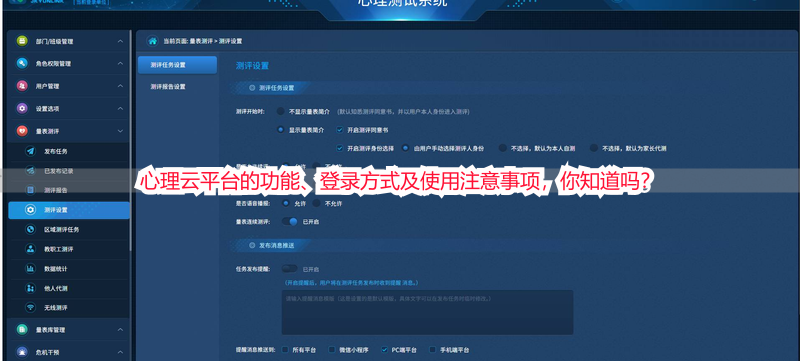Select 不允许 for 是否语音播报
This screenshot has width=800, height=361.
pos(316,203)
